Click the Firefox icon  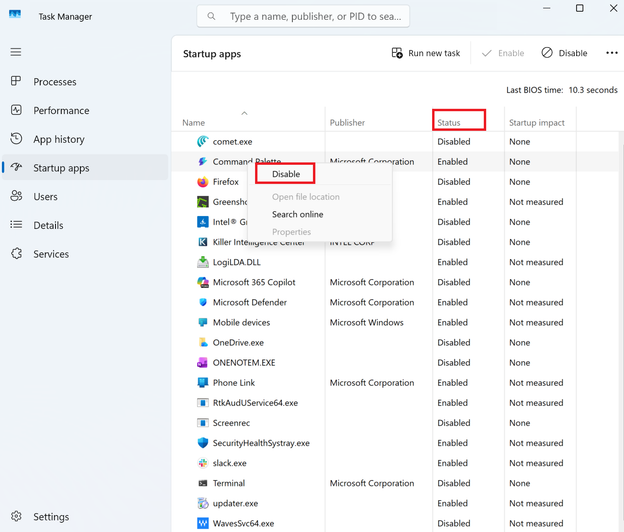(x=203, y=182)
